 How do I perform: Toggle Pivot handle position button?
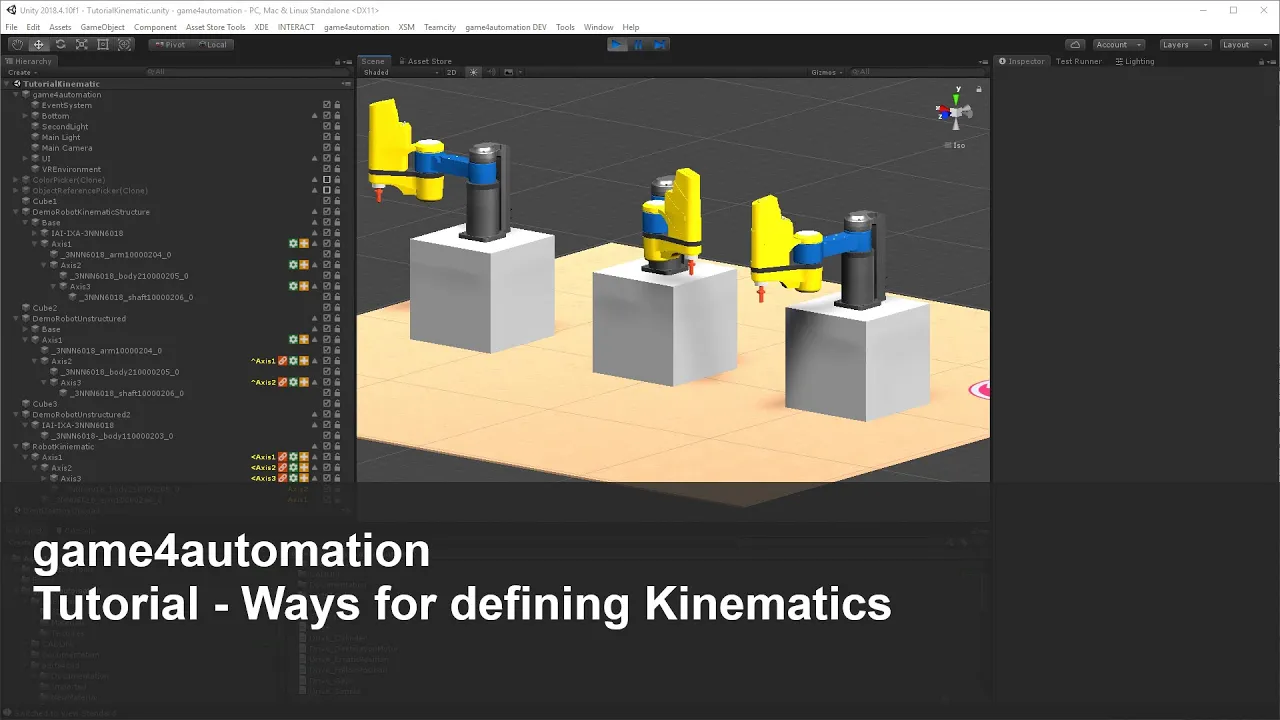(172, 44)
